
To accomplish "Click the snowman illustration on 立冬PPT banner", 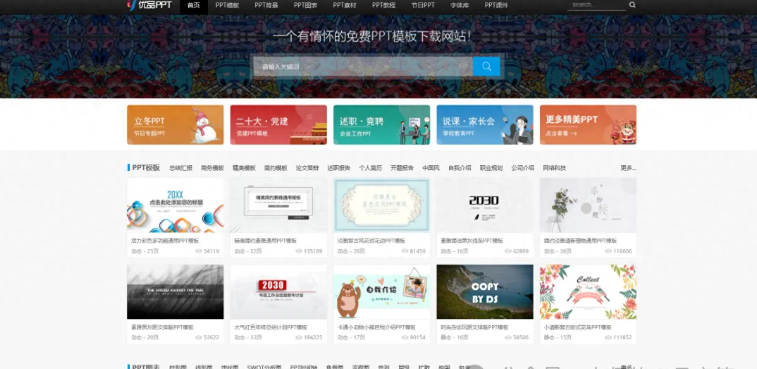I will click(x=205, y=126).
